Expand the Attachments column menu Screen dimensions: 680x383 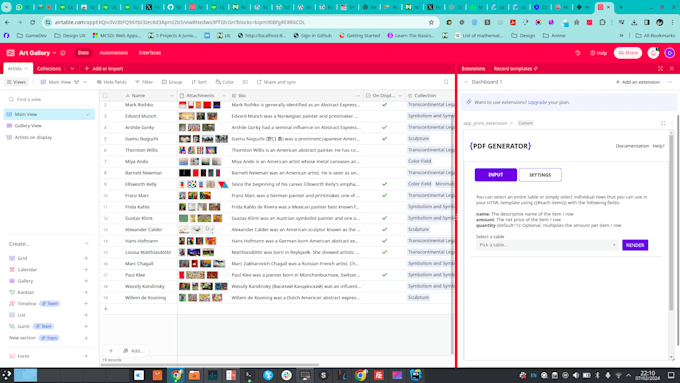click(224, 95)
